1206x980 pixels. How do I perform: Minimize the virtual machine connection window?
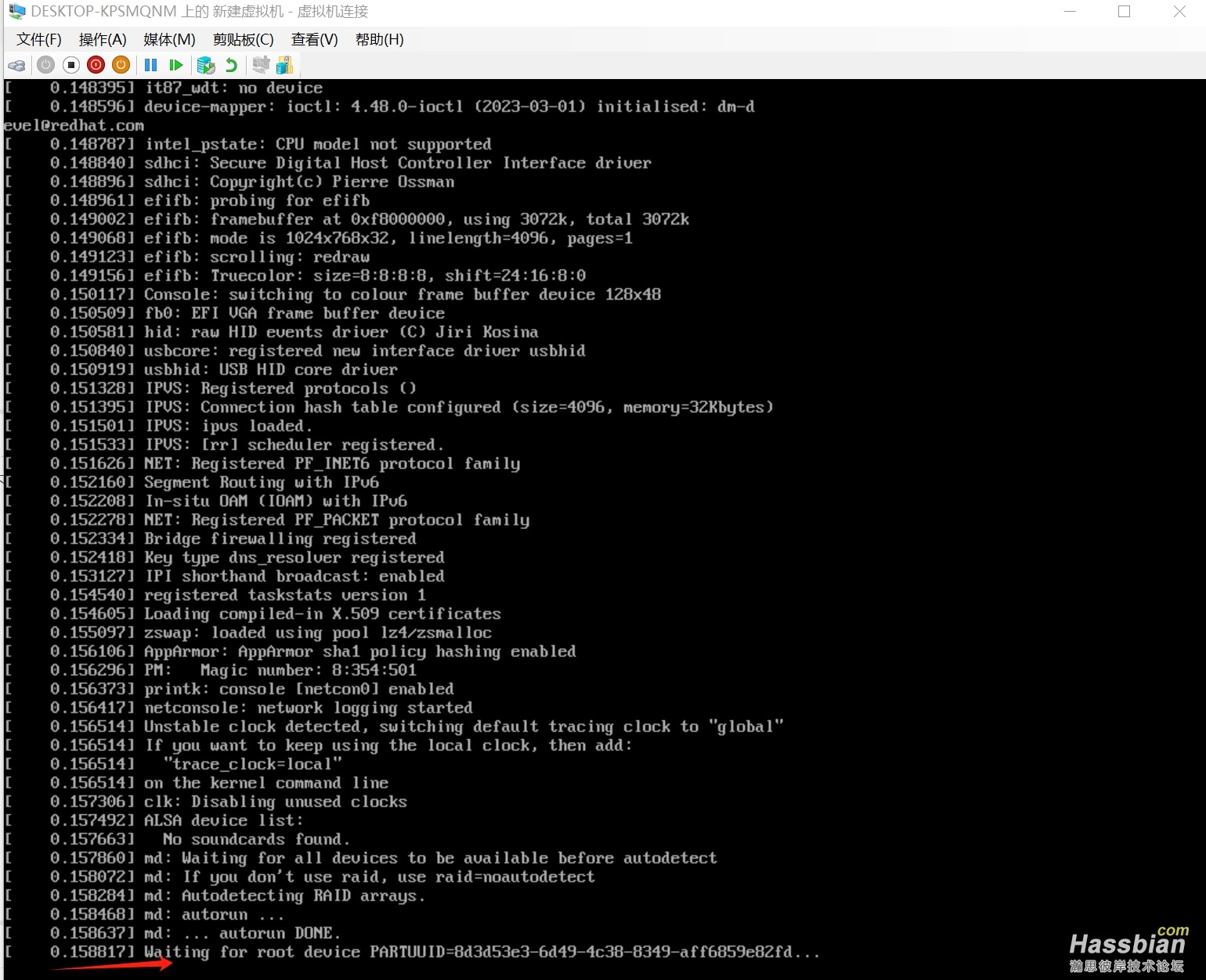click(1071, 12)
